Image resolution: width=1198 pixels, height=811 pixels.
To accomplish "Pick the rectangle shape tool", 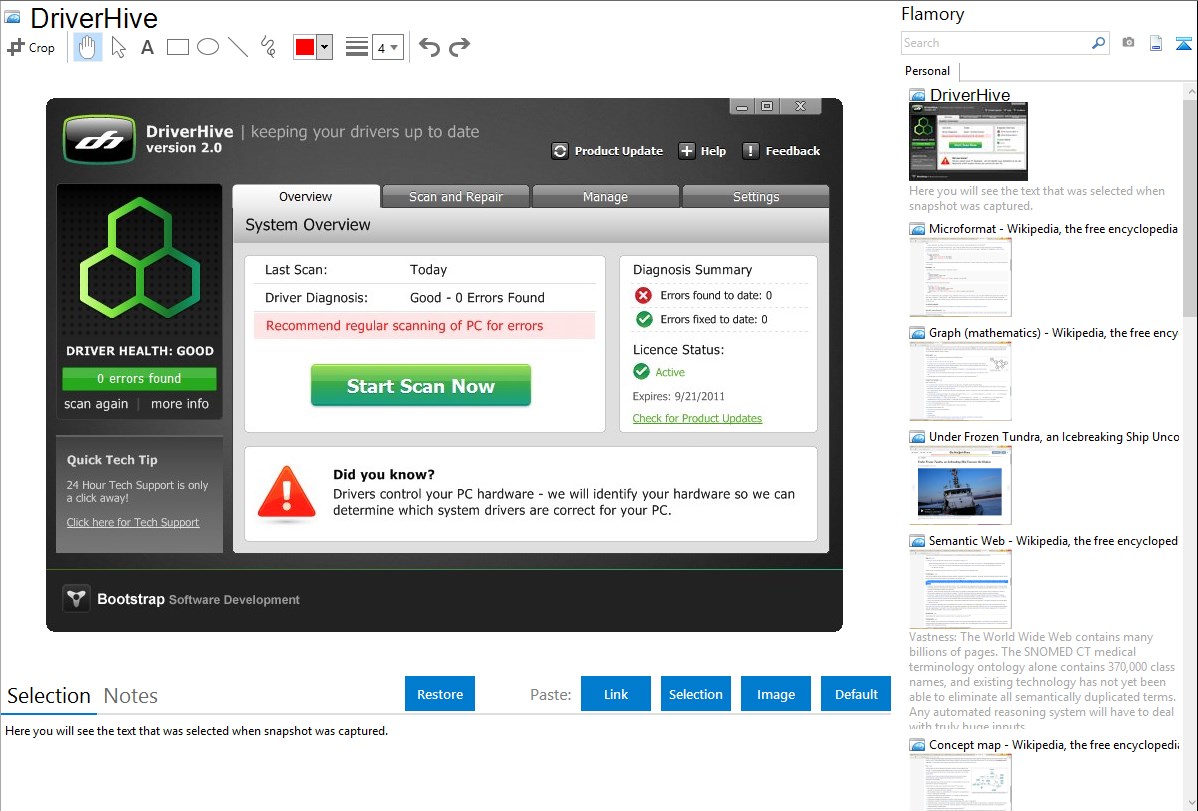I will pyautogui.click(x=178, y=47).
